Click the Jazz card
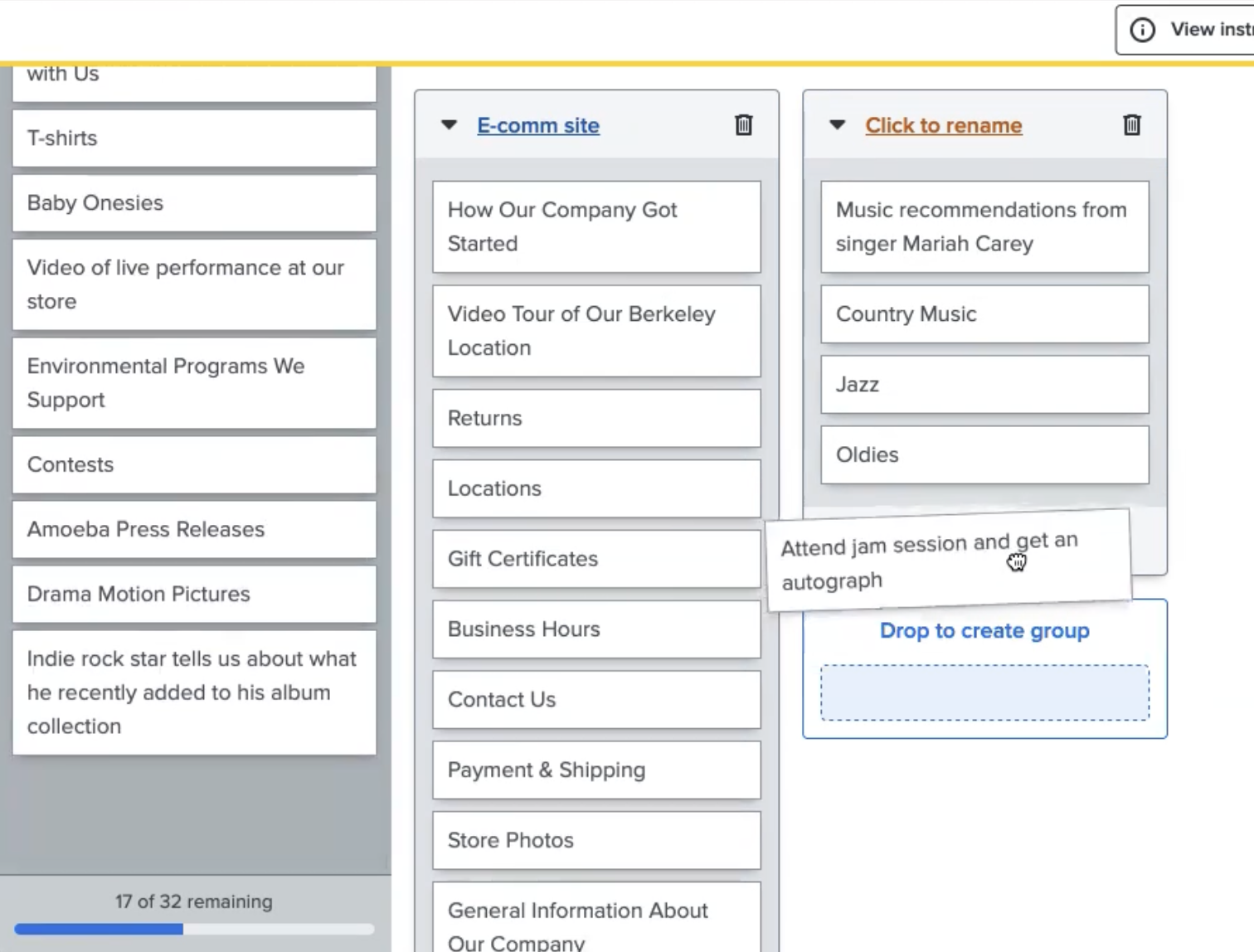This screenshot has width=1254, height=952. coord(984,385)
